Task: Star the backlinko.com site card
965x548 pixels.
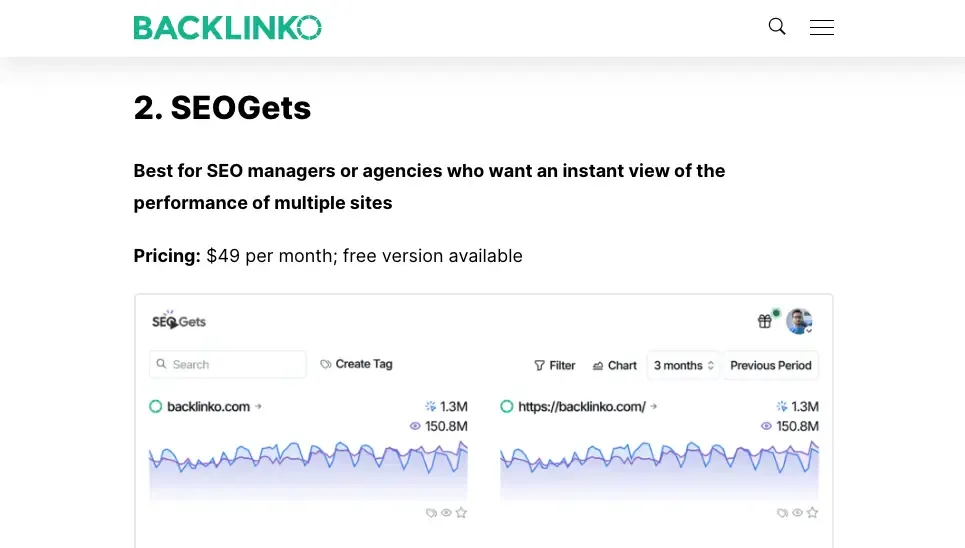Action: (x=461, y=513)
